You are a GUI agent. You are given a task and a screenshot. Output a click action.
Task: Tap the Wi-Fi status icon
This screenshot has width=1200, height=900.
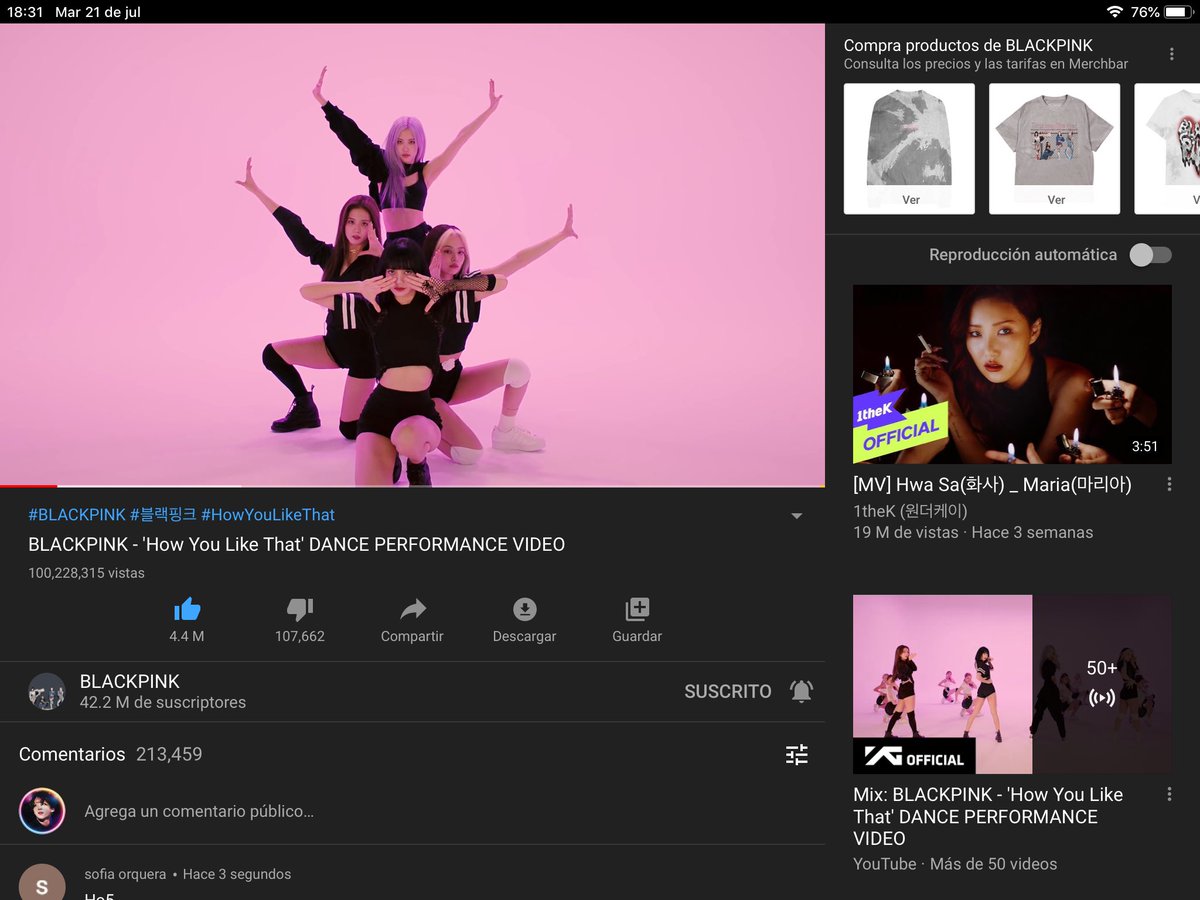pyautogui.click(x=1115, y=12)
